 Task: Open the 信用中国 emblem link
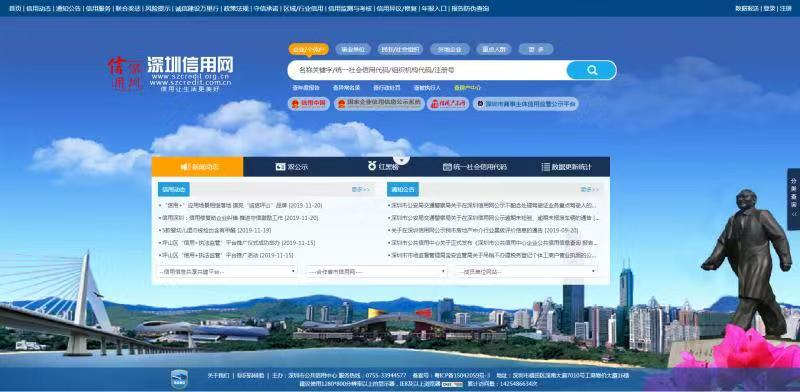point(309,104)
